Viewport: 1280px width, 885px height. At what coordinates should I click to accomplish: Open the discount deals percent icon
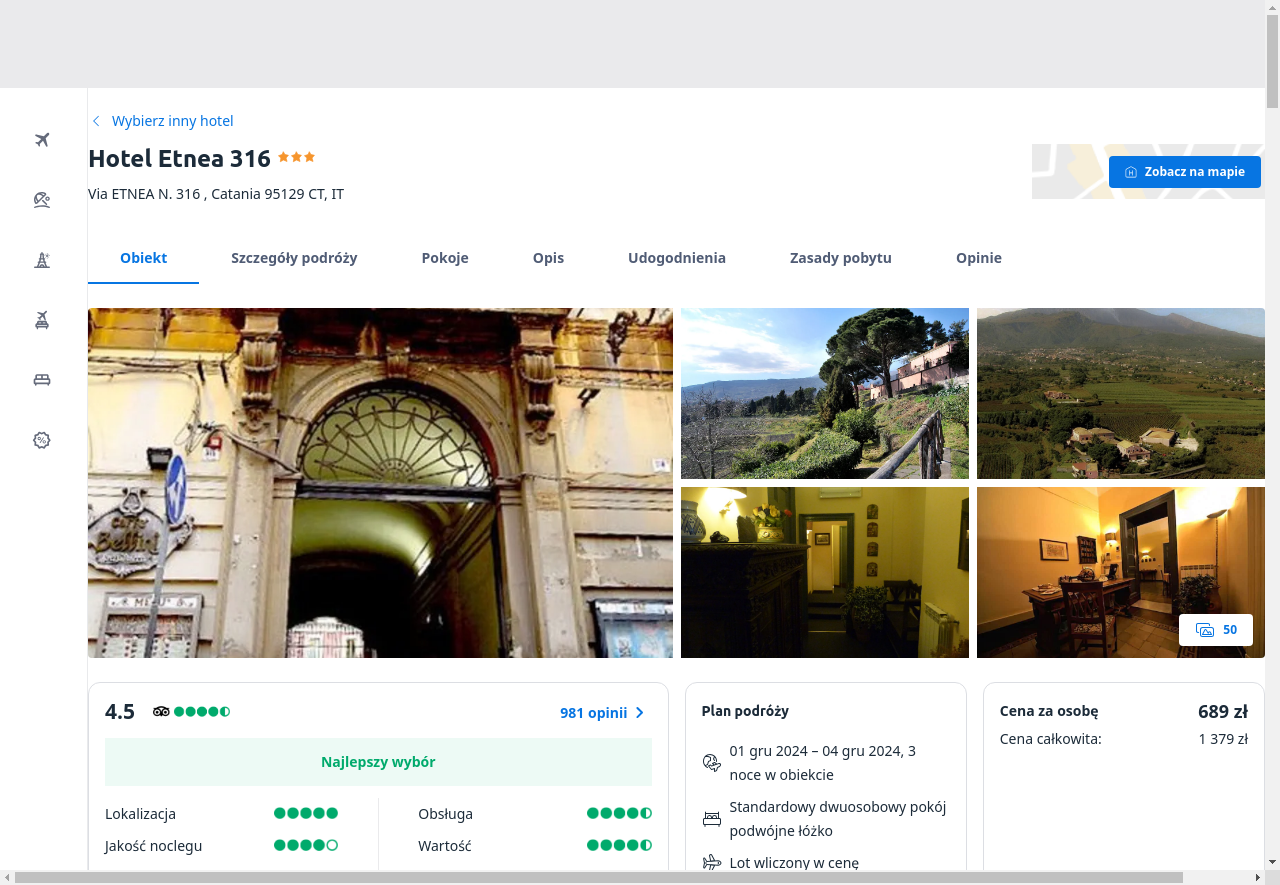coord(42,440)
